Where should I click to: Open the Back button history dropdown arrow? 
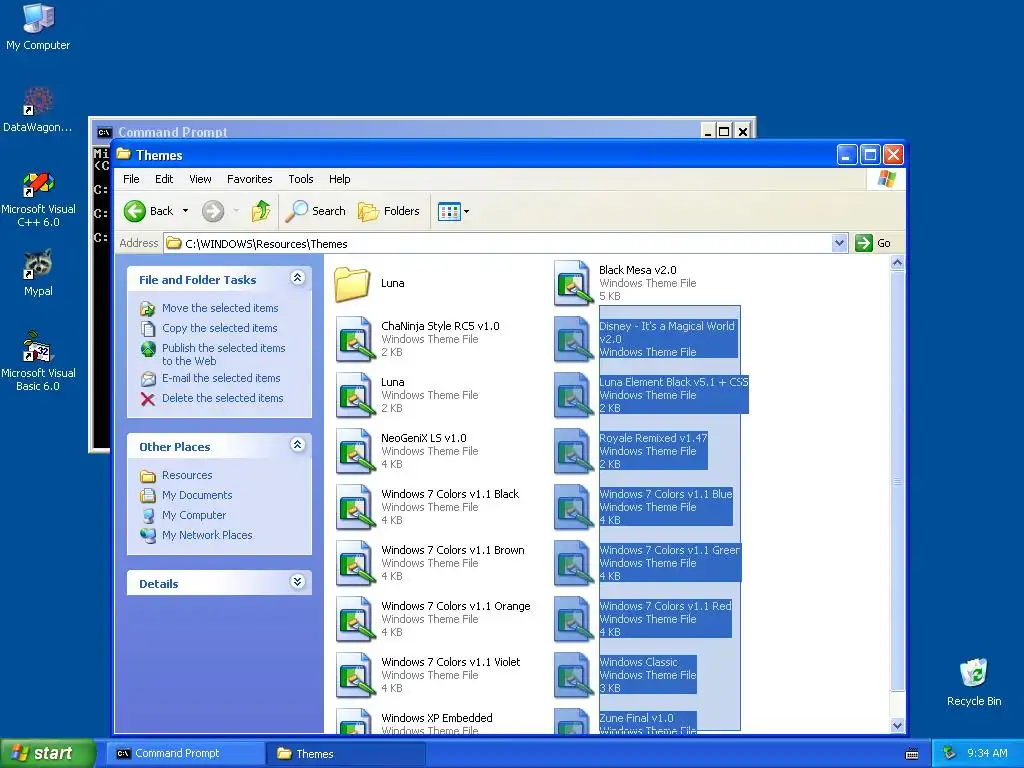point(185,211)
